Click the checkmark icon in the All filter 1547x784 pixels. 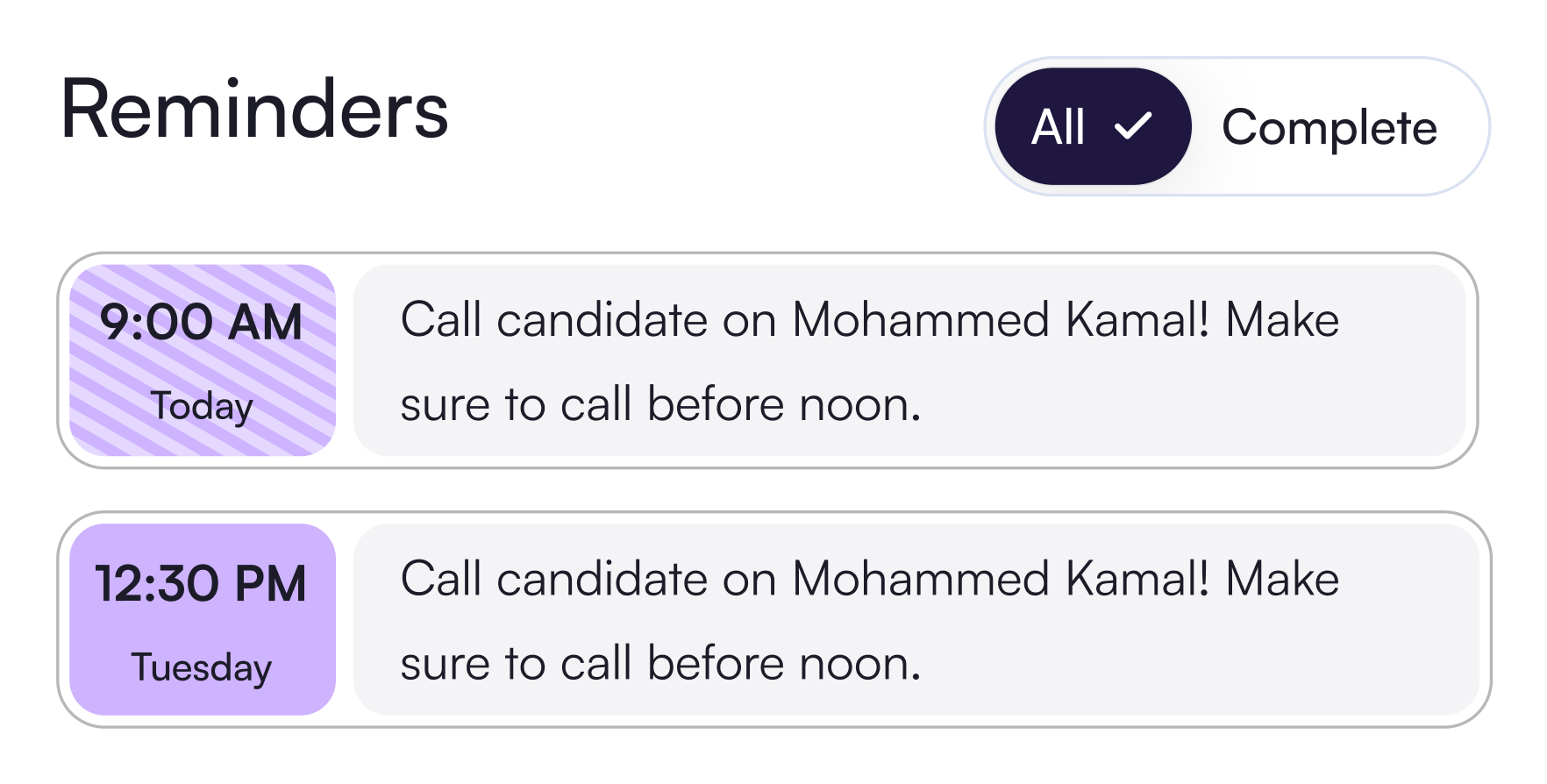pyautogui.click(x=1133, y=126)
